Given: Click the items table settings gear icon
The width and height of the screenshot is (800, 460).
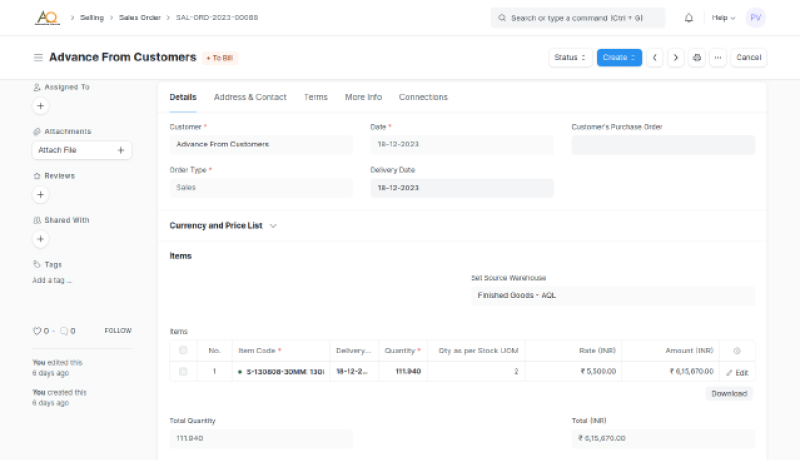Looking at the screenshot, I should [737, 351].
